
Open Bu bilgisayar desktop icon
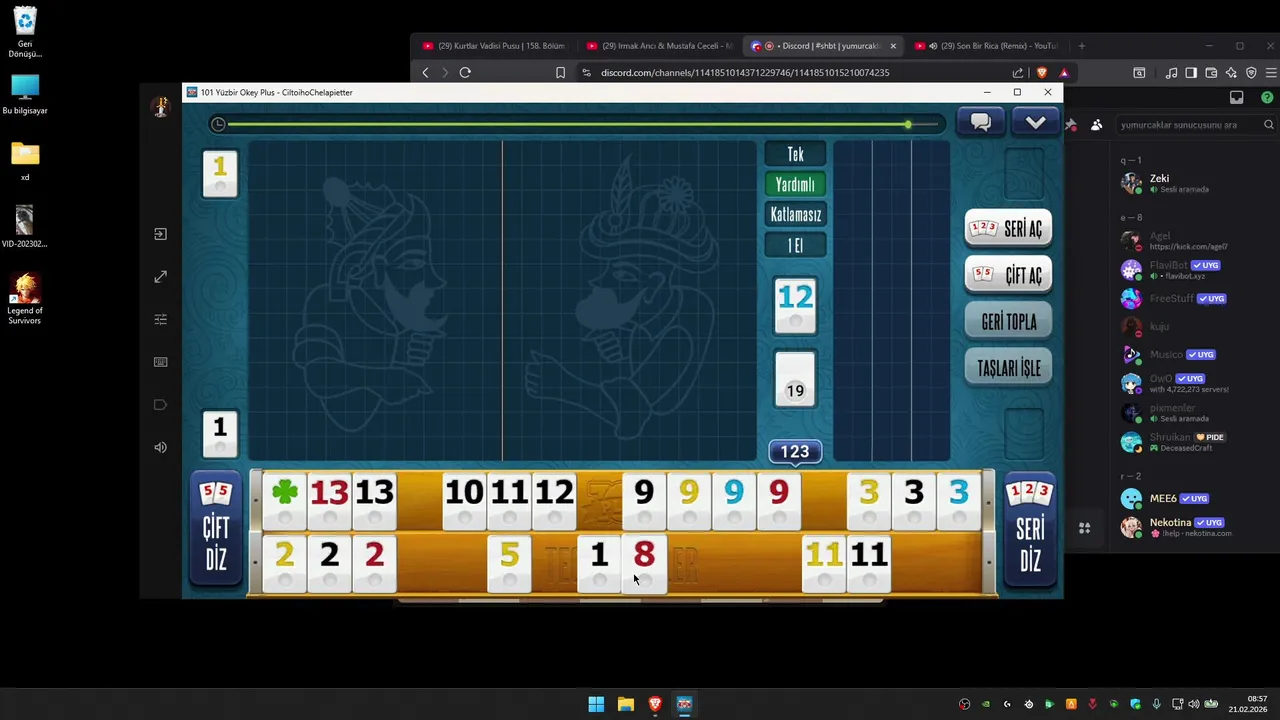coord(25,95)
